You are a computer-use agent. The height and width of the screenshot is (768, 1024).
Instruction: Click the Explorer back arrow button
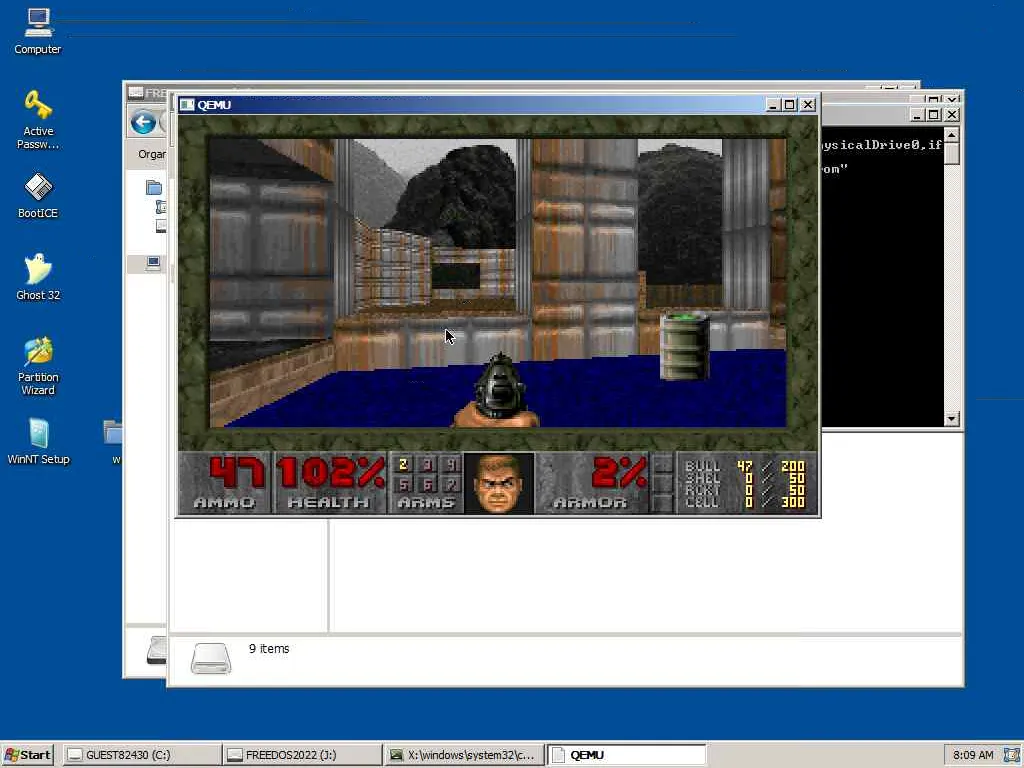(143, 122)
